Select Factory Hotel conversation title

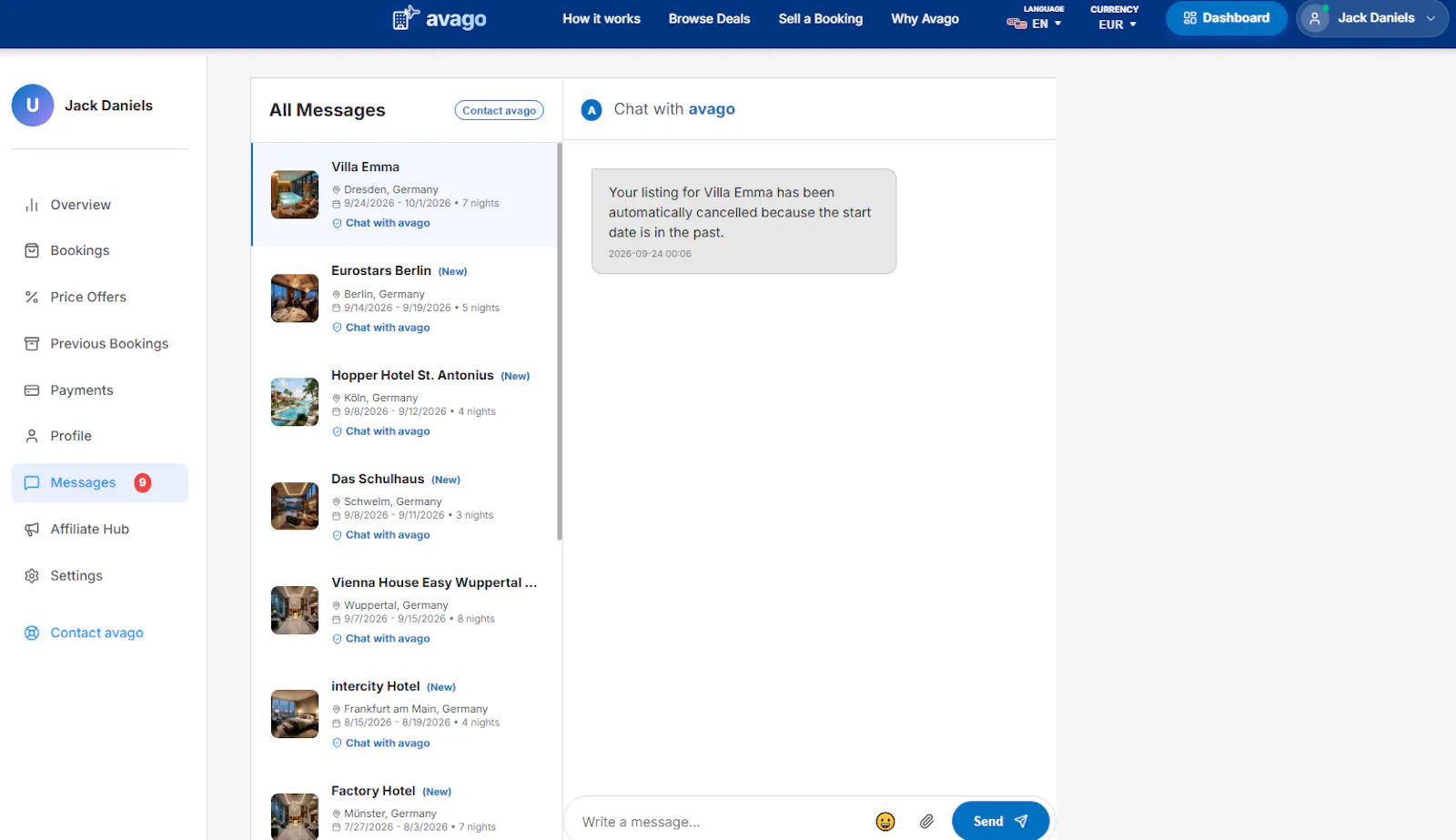click(373, 791)
